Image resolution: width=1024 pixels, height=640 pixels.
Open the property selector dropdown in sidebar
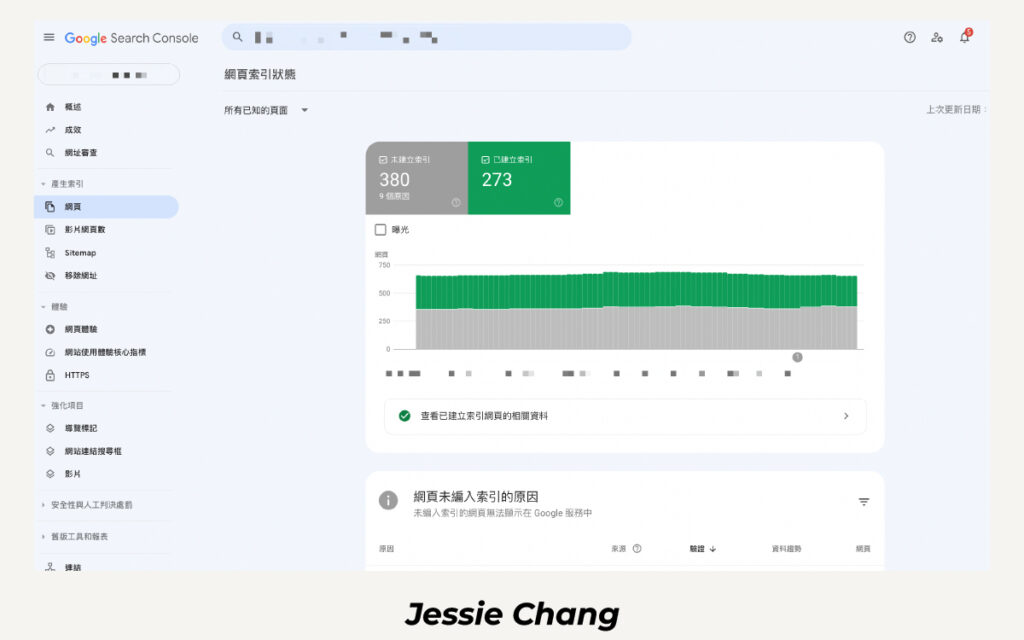tap(108, 74)
